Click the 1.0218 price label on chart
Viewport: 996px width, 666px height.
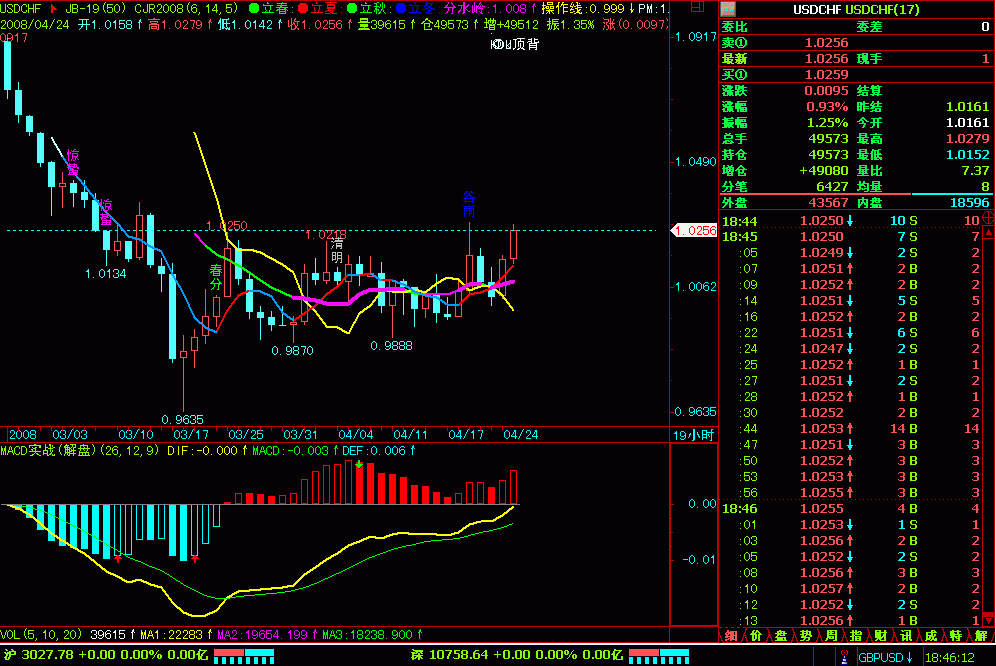tap(326, 235)
